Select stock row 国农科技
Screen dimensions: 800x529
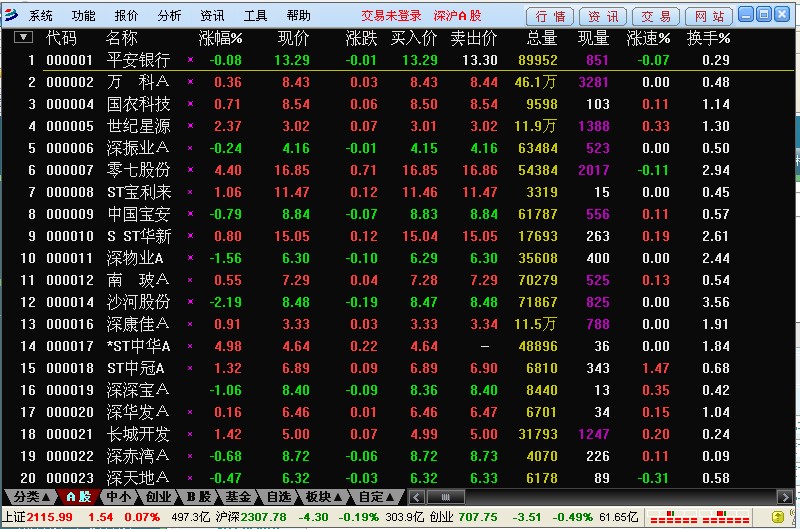pos(398,104)
